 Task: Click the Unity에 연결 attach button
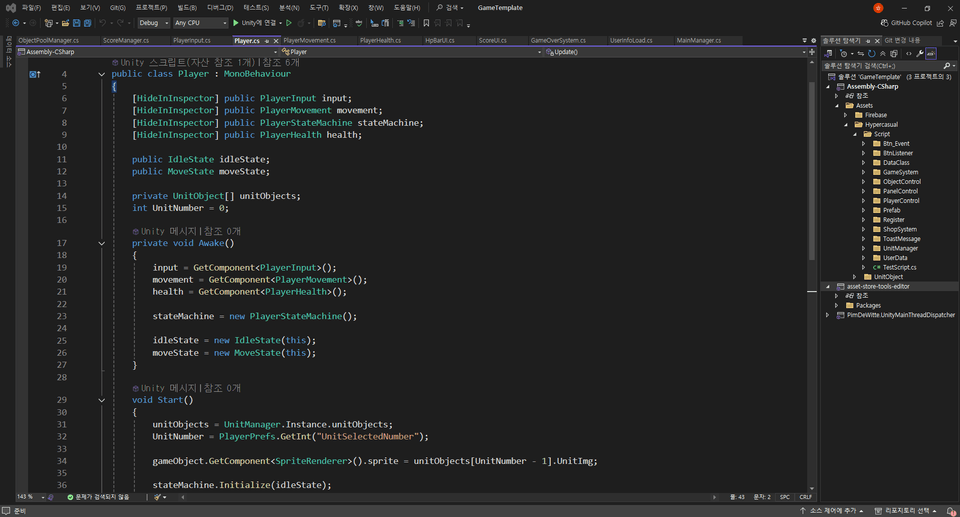pos(254,23)
